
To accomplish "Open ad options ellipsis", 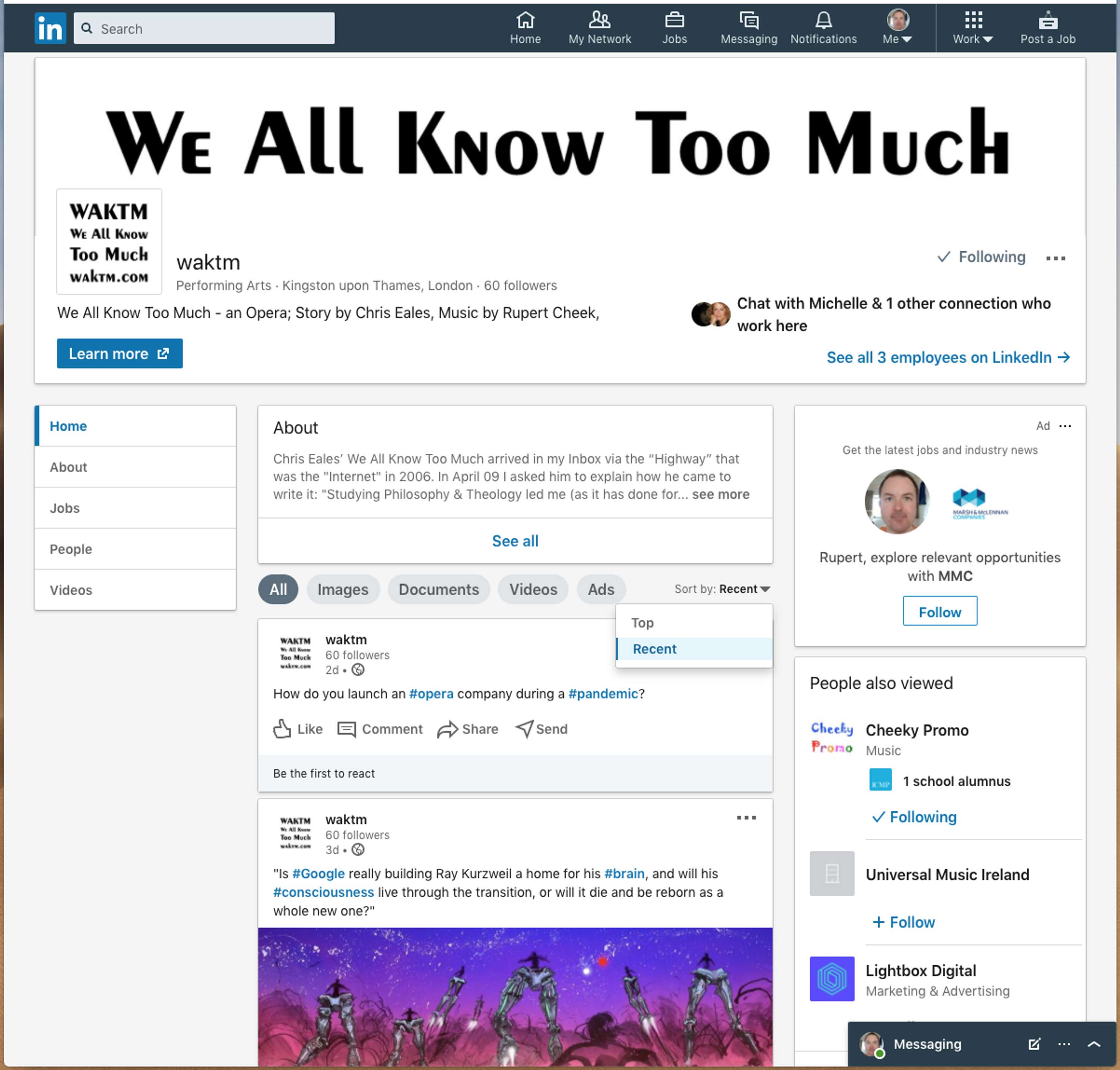I will coord(1065,426).
